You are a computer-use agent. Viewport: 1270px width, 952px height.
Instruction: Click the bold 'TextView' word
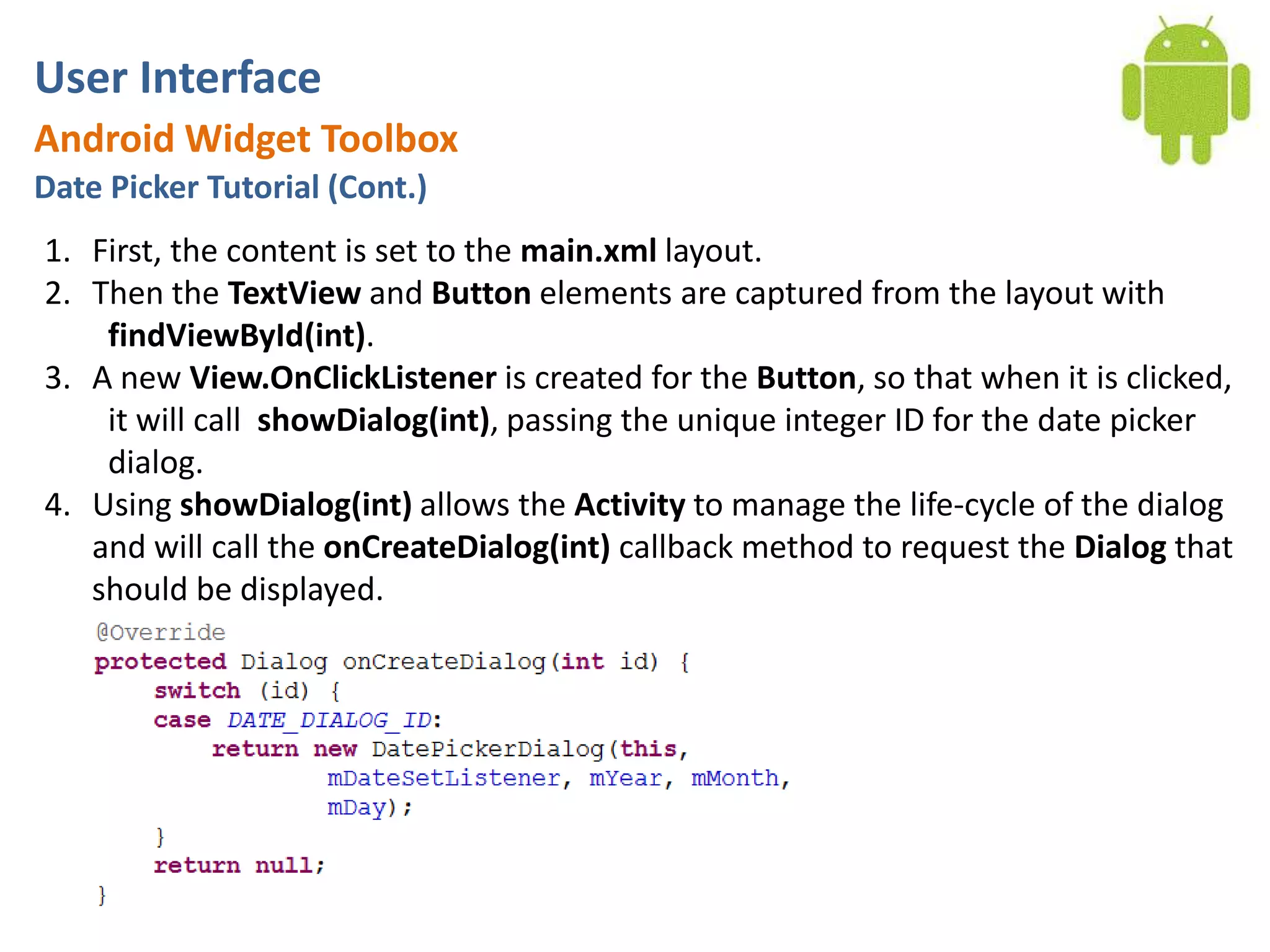tap(294, 293)
